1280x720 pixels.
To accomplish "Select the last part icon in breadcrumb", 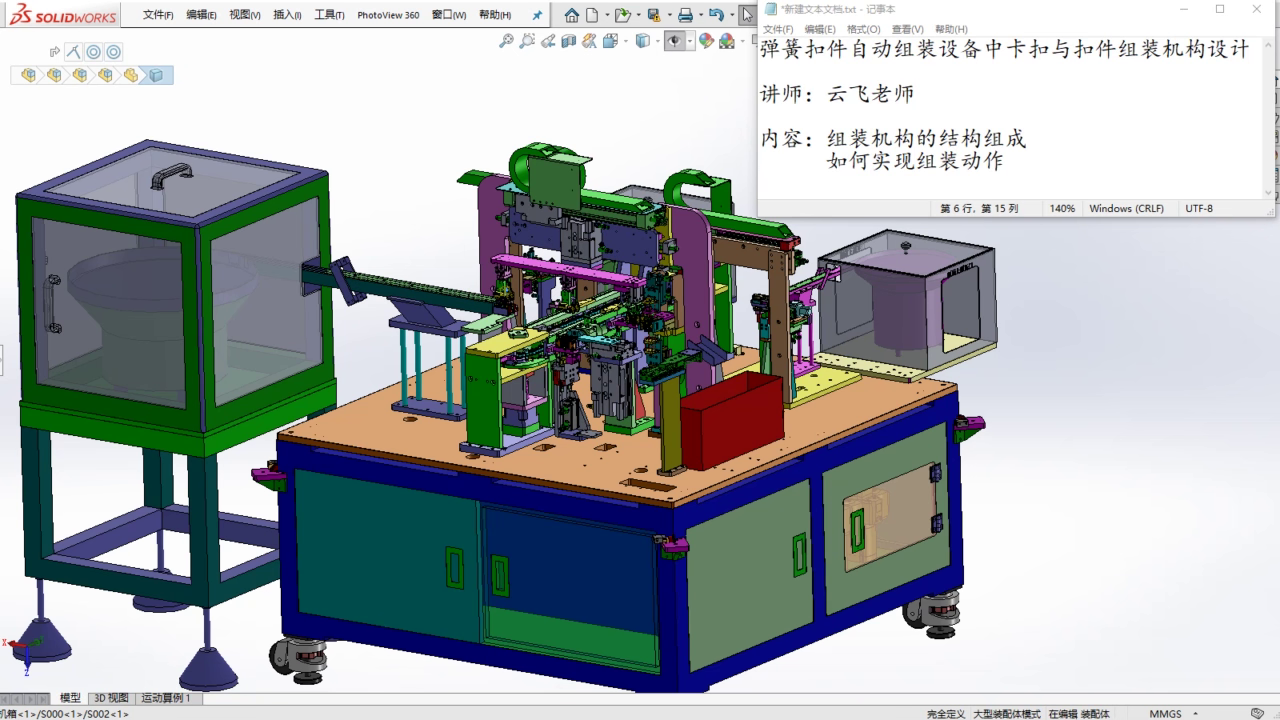I will pyautogui.click(x=156, y=75).
